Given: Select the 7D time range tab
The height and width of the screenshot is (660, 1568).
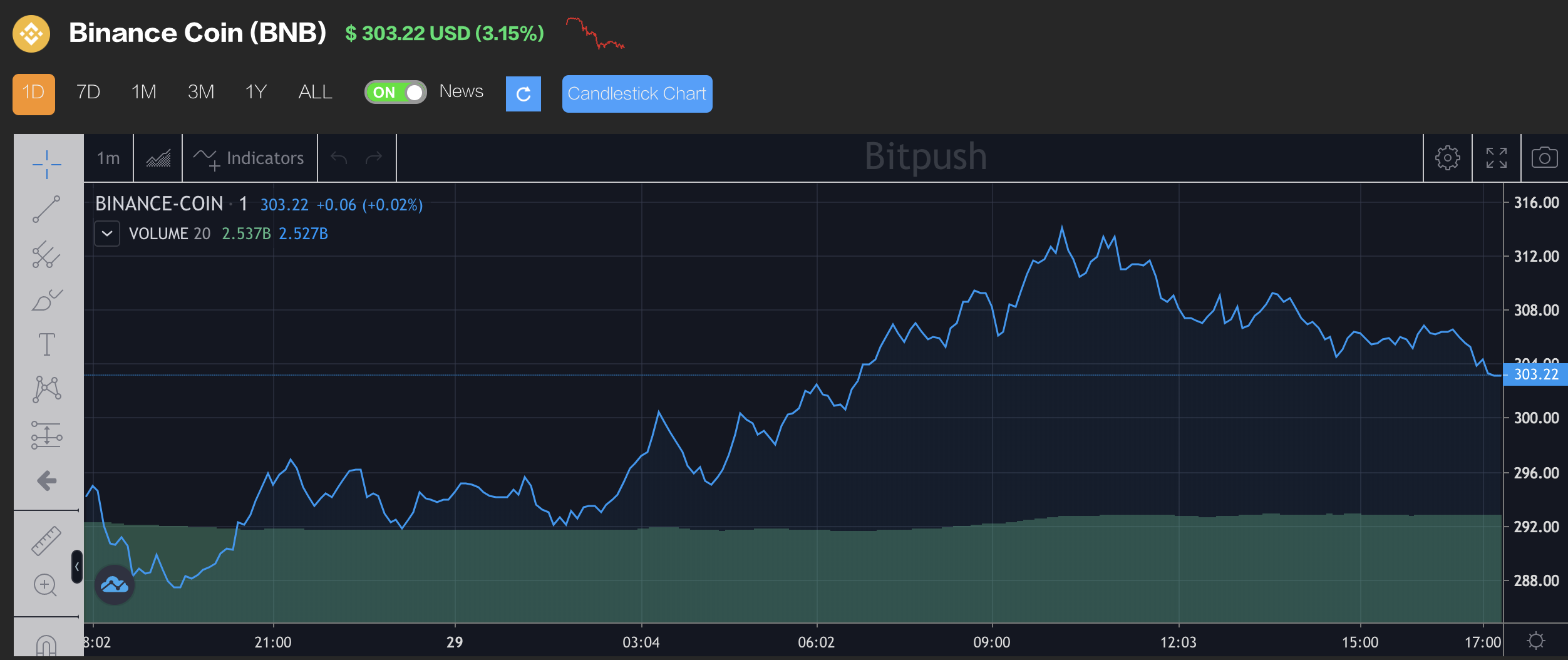Looking at the screenshot, I should tap(88, 92).
